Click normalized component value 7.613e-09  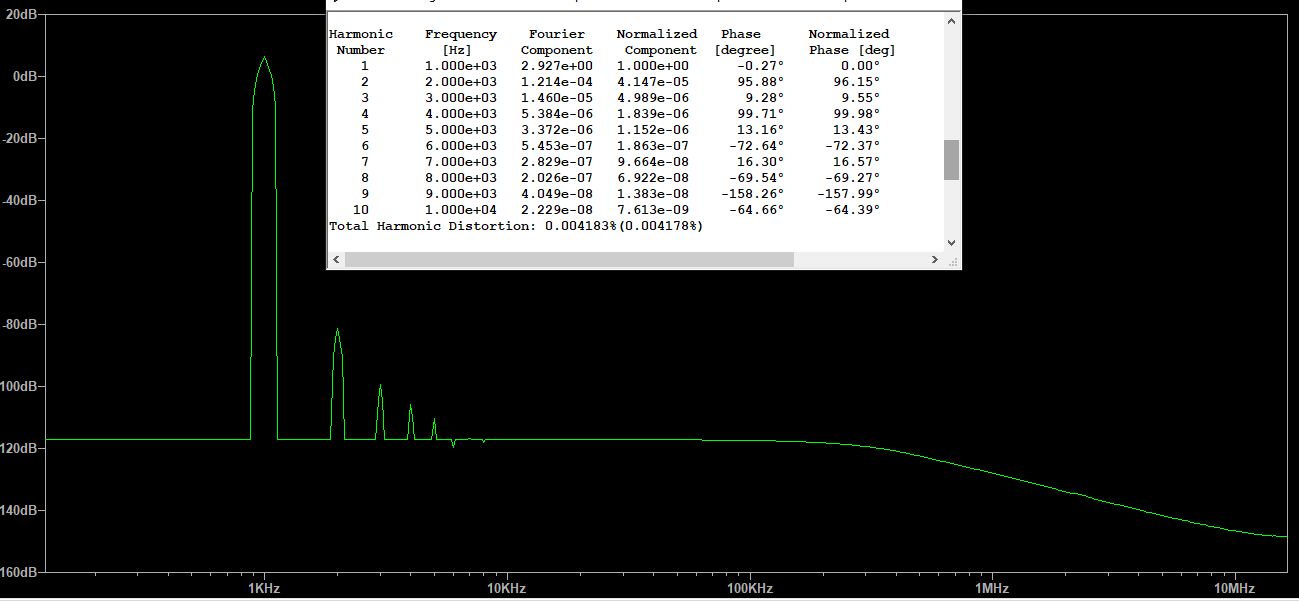click(653, 210)
